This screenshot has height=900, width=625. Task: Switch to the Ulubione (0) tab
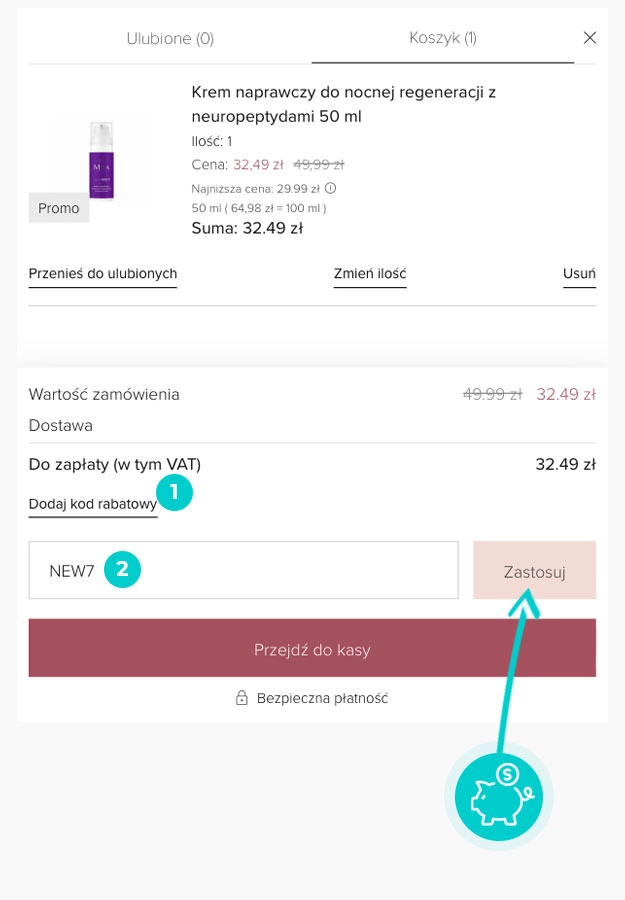click(170, 39)
